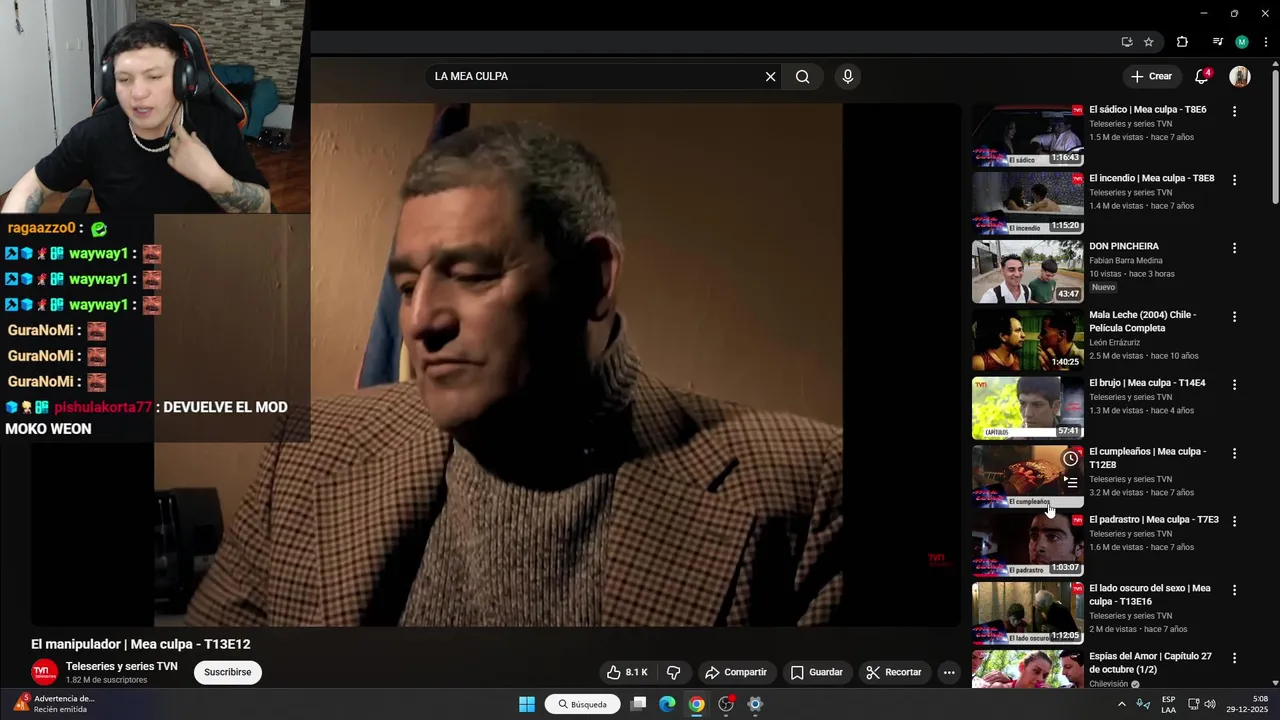Open options menu for El lado oscuro video
The image size is (1280, 720).
point(1234,590)
